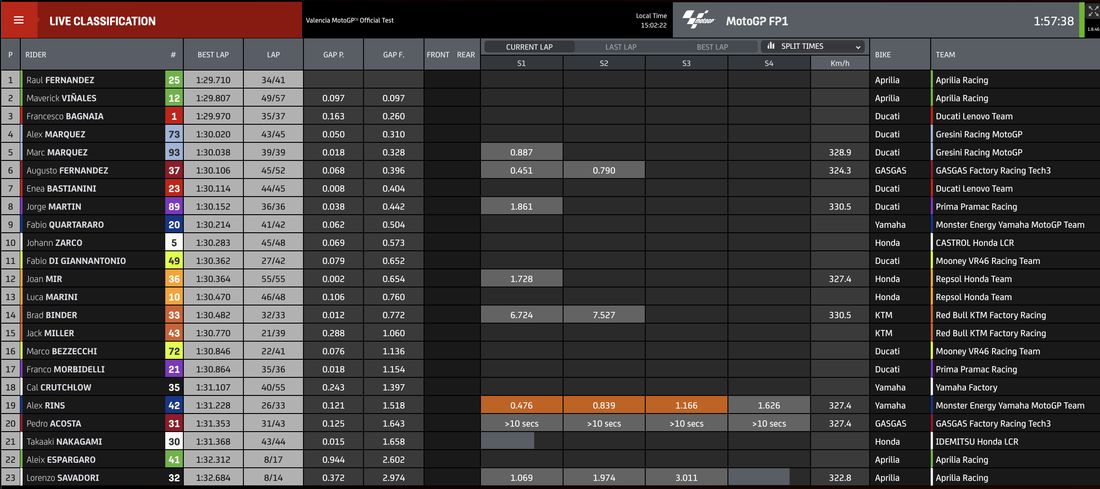The height and width of the screenshot is (489, 1100).
Task: Click the Bike column header
Action: point(900,54)
